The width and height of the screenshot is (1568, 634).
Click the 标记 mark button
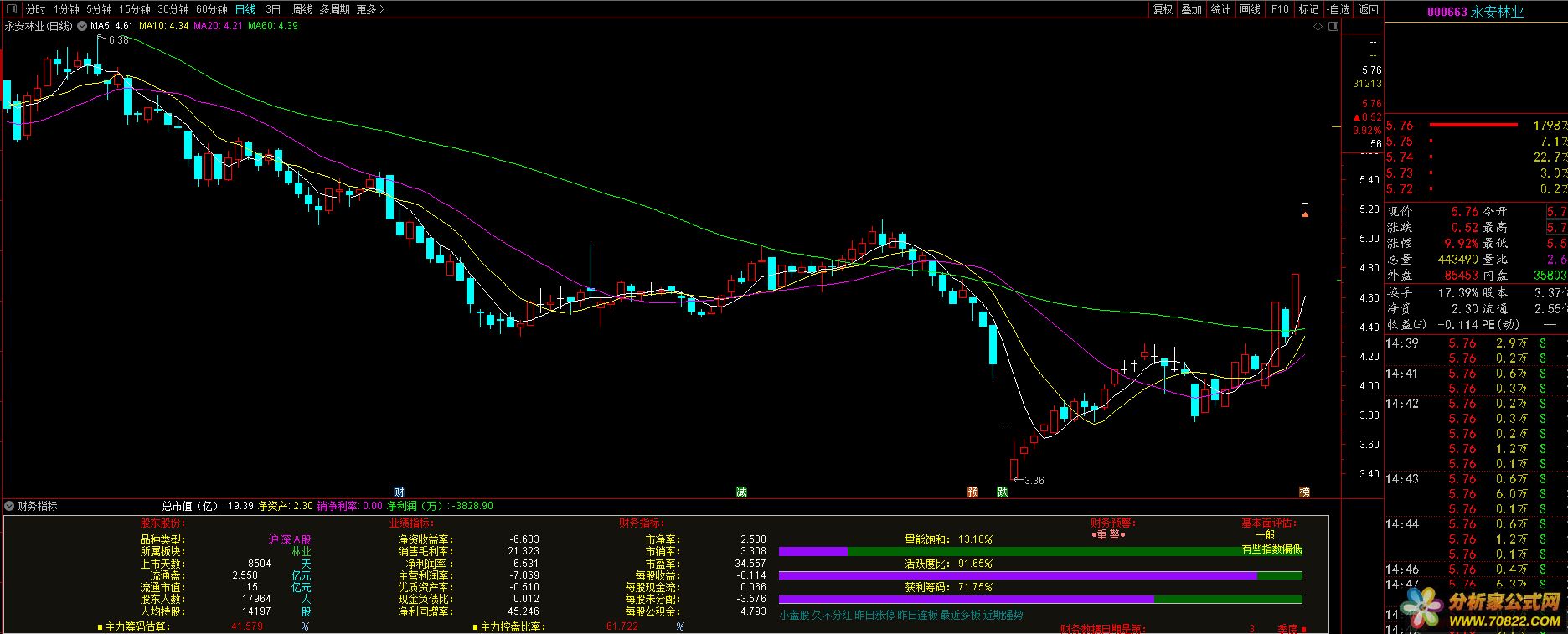pos(1308,9)
